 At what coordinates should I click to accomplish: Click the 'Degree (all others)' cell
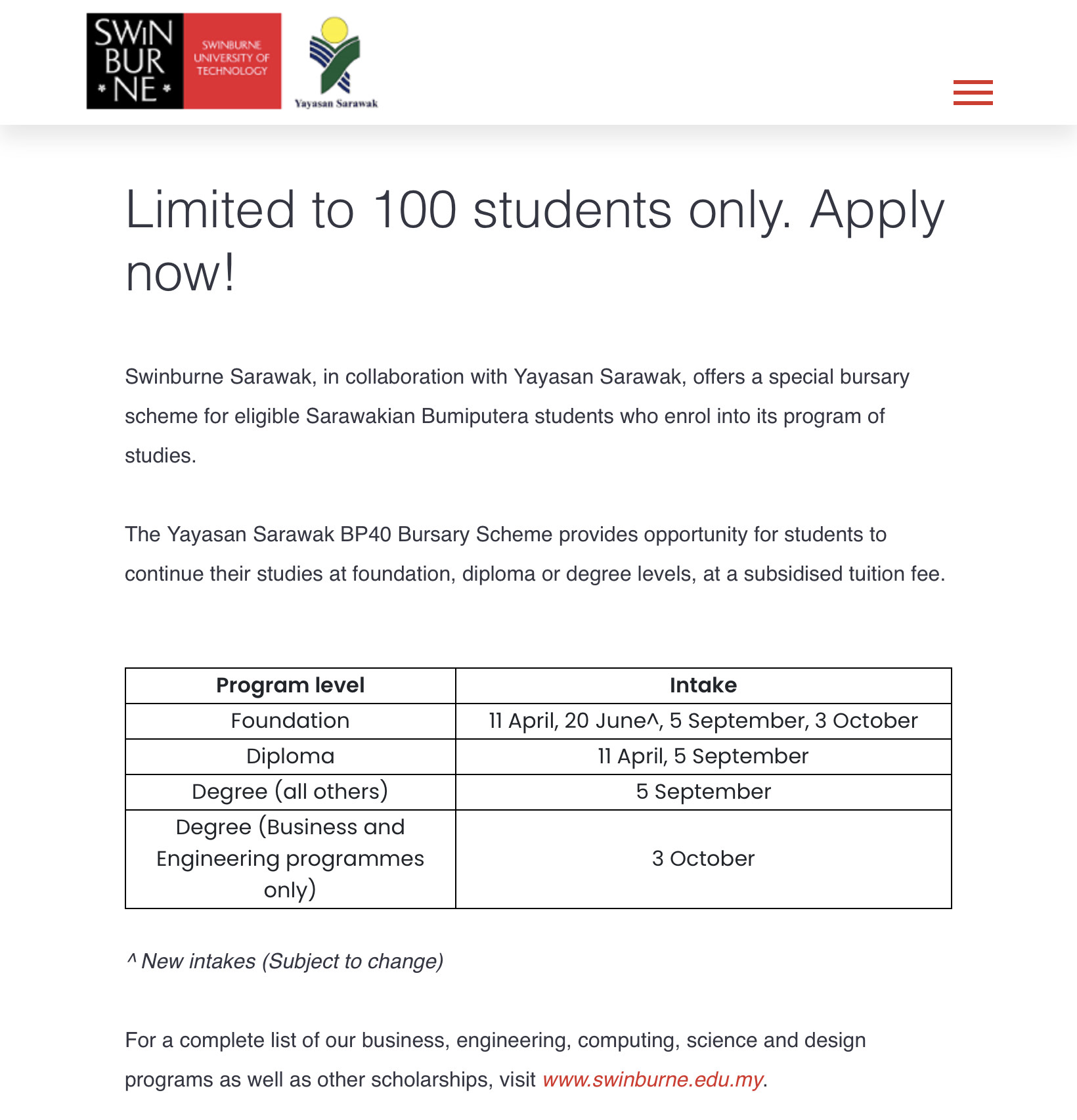coord(290,792)
